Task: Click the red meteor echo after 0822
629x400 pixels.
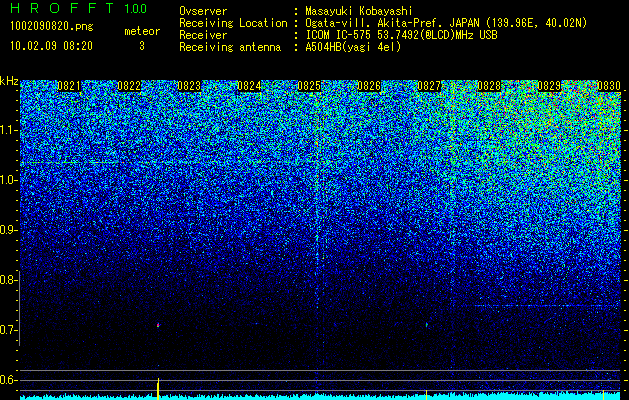Action: (x=158, y=325)
